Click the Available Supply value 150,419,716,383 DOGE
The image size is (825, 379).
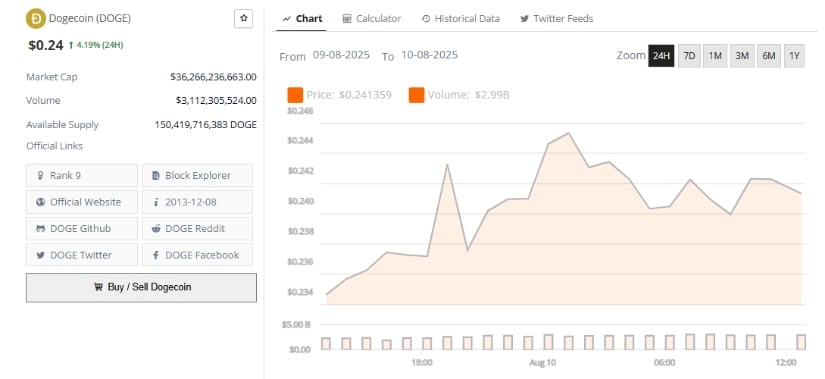pos(206,125)
